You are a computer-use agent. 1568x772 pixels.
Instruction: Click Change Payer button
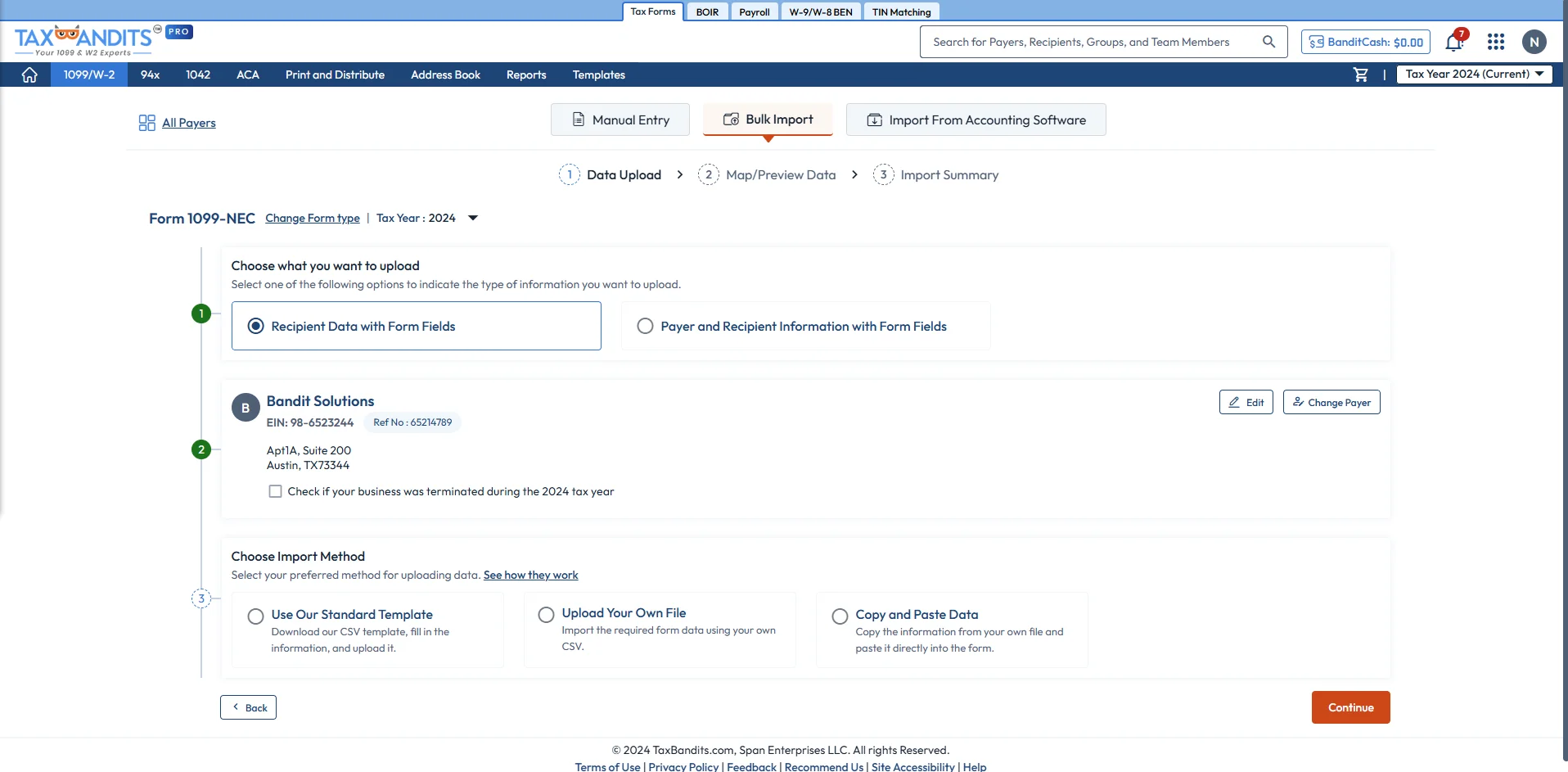pyautogui.click(x=1331, y=402)
